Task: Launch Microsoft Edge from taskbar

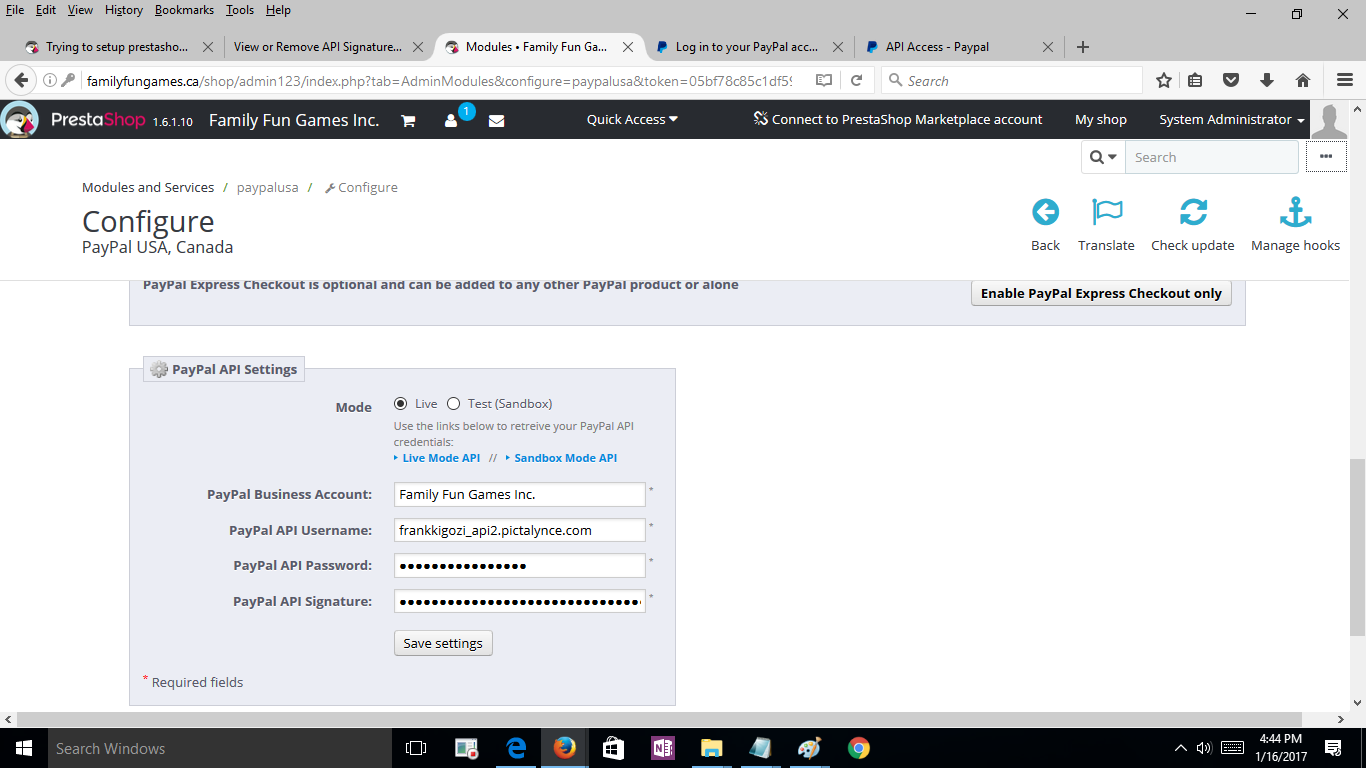Action: [516, 748]
